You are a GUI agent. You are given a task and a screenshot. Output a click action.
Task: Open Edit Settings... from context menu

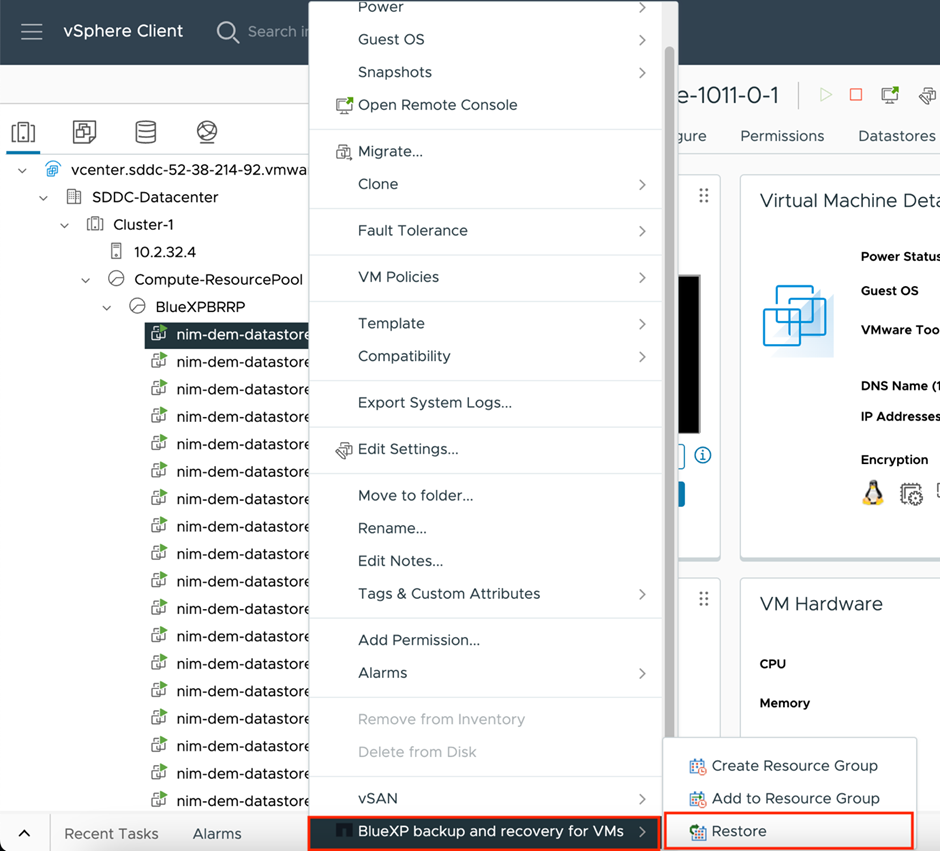[407, 450]
